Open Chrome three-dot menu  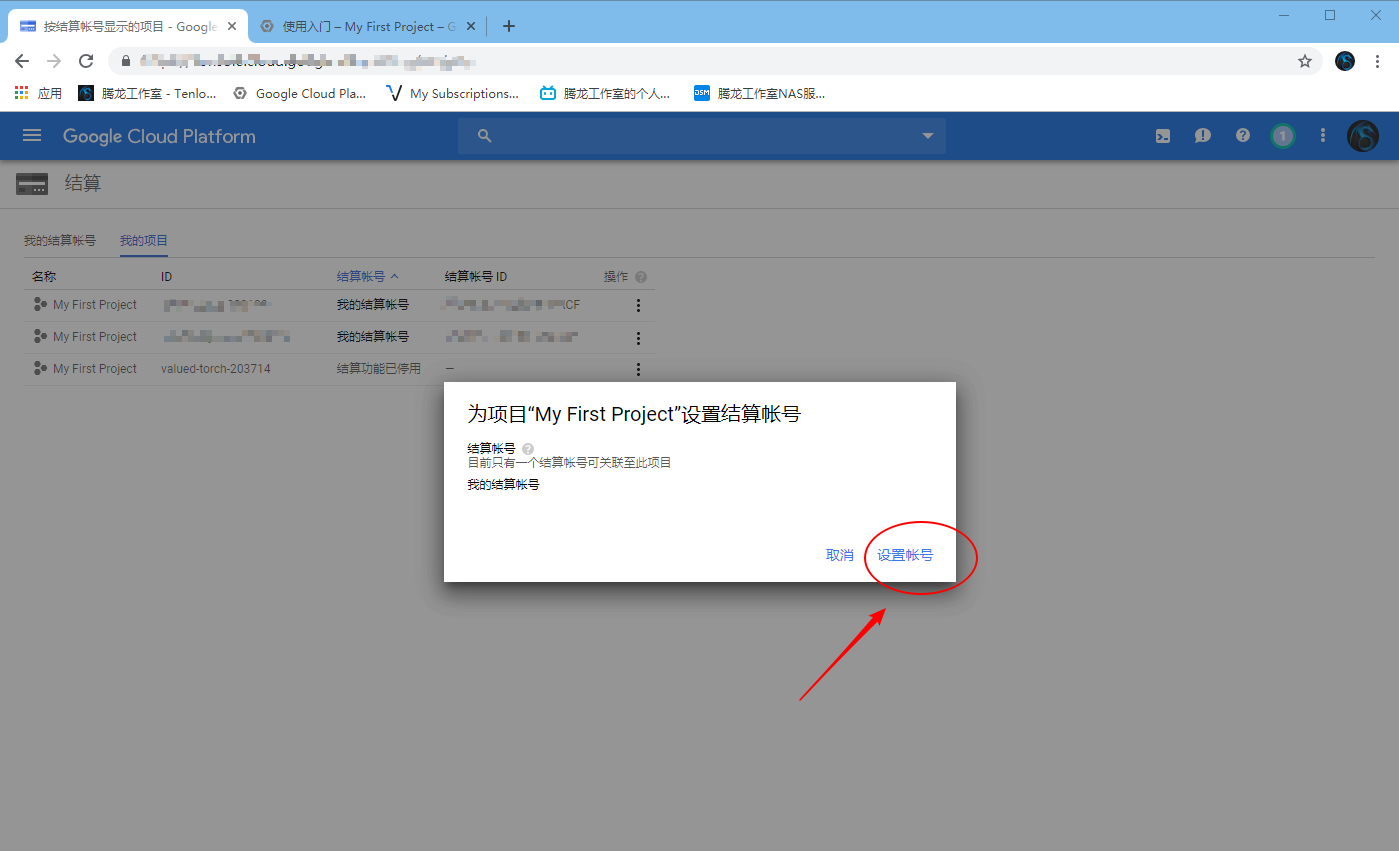point(1378,61)
